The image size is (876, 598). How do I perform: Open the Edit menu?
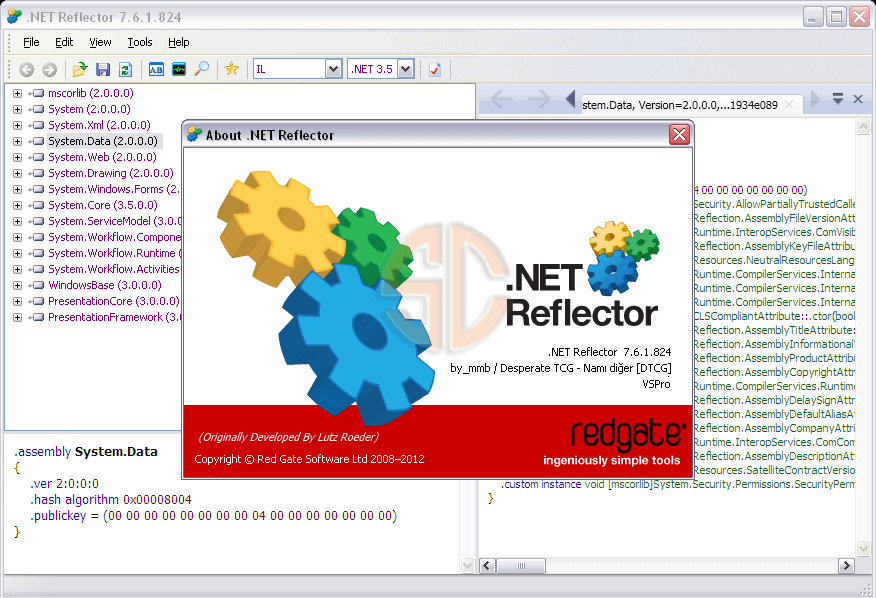[x=64, y=42]
